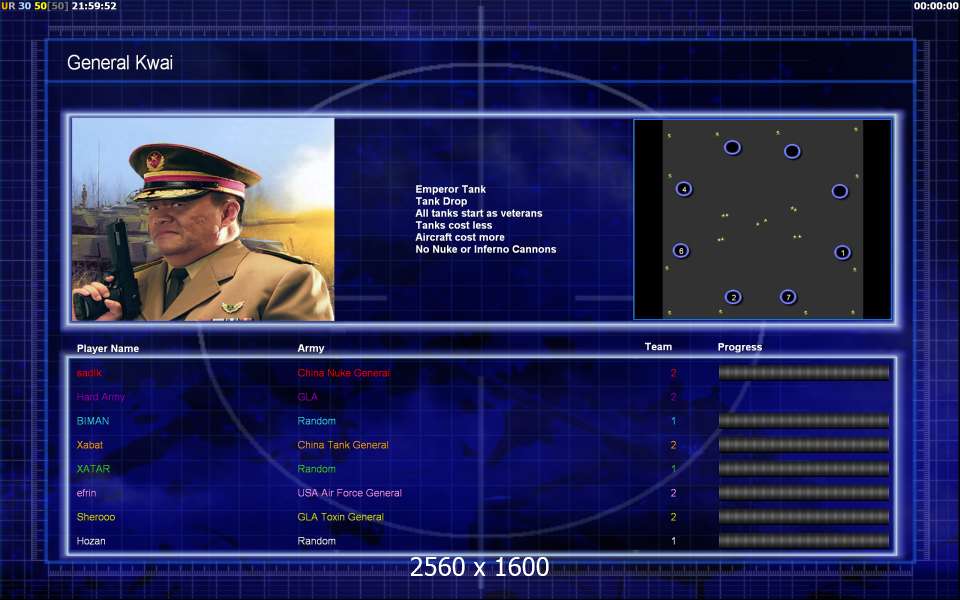Click the Emperor Tank ability line
This screenshot has width=960, height=600.
451,189
